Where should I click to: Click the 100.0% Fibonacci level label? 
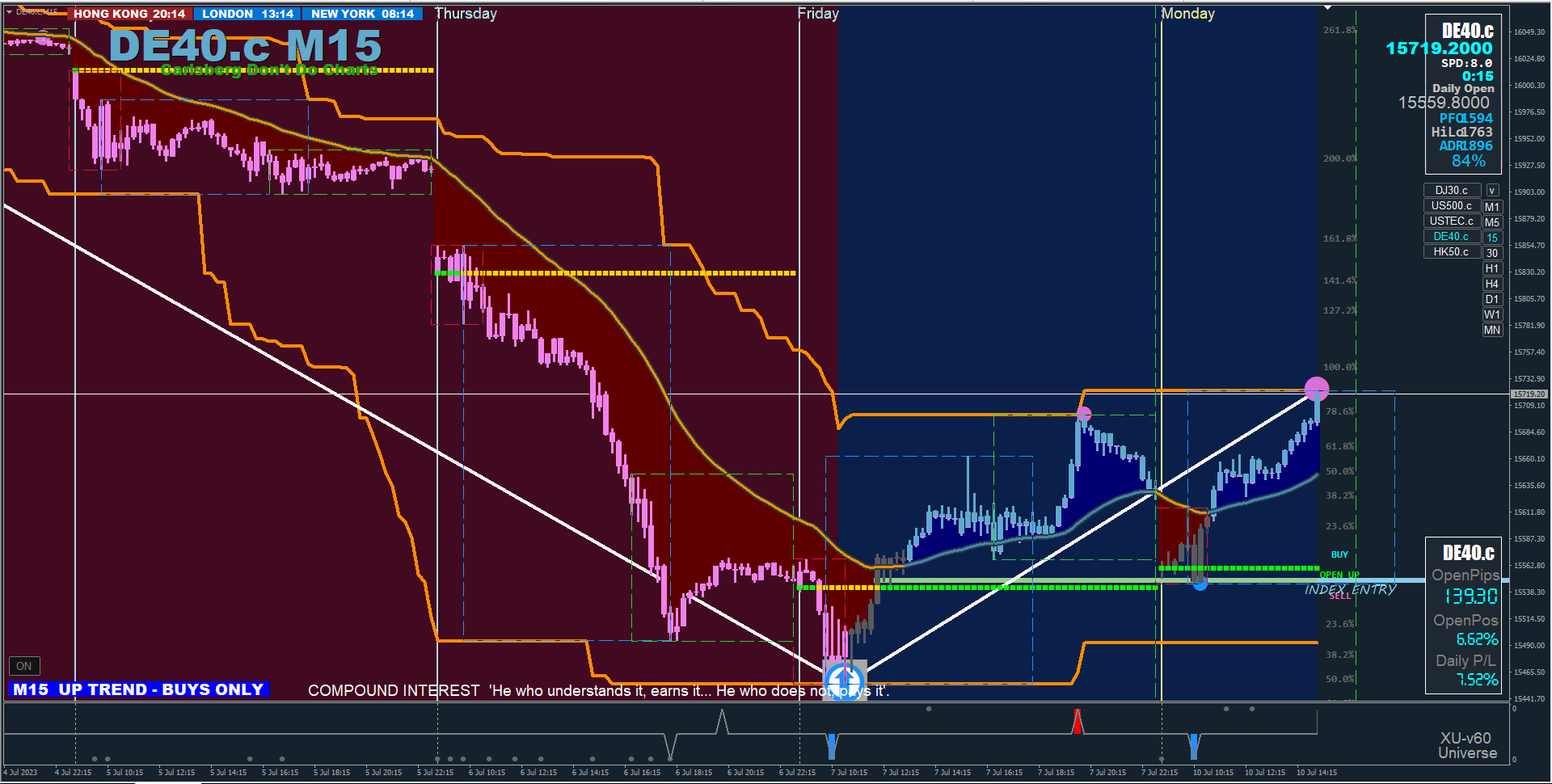point(1339,367)
